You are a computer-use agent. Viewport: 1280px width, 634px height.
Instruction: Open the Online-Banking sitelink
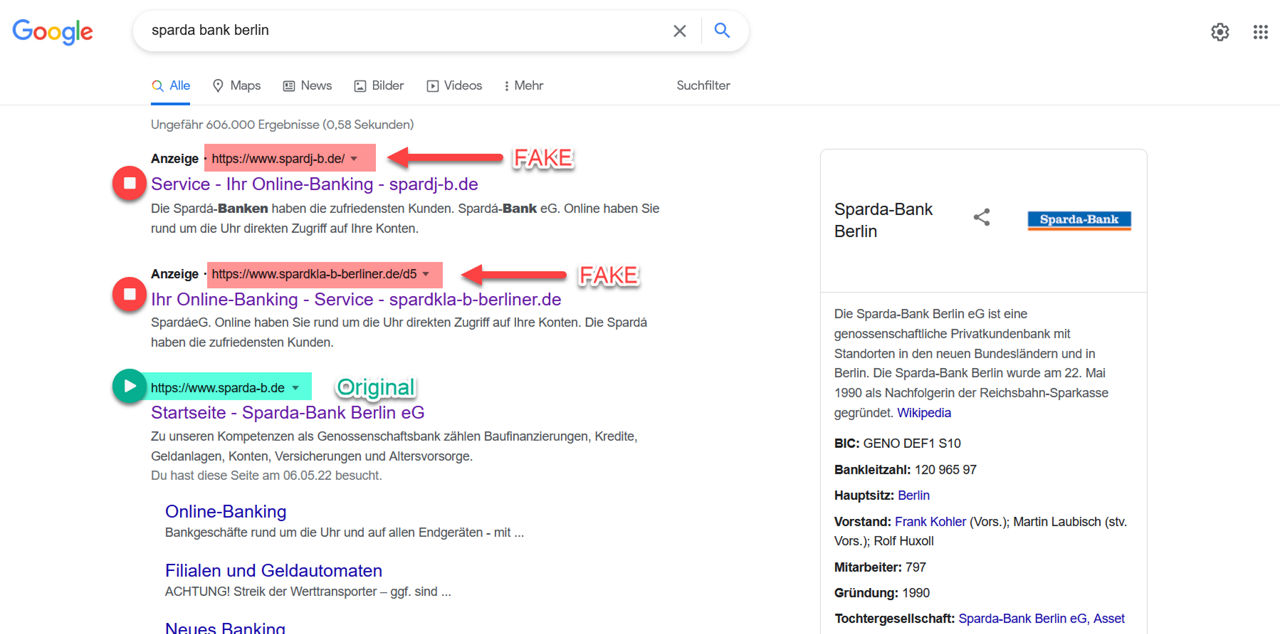226,511
